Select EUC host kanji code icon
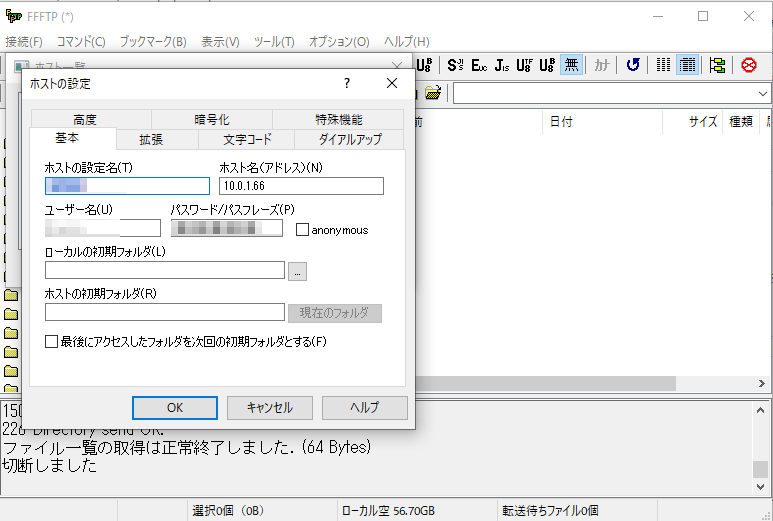Screen dimensions: 773x521 click(x=478, y=65)
